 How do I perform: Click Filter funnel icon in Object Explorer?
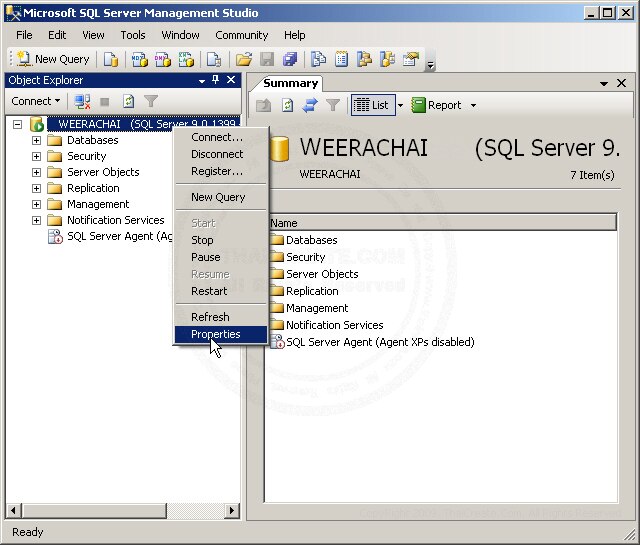tap(151, 101)
